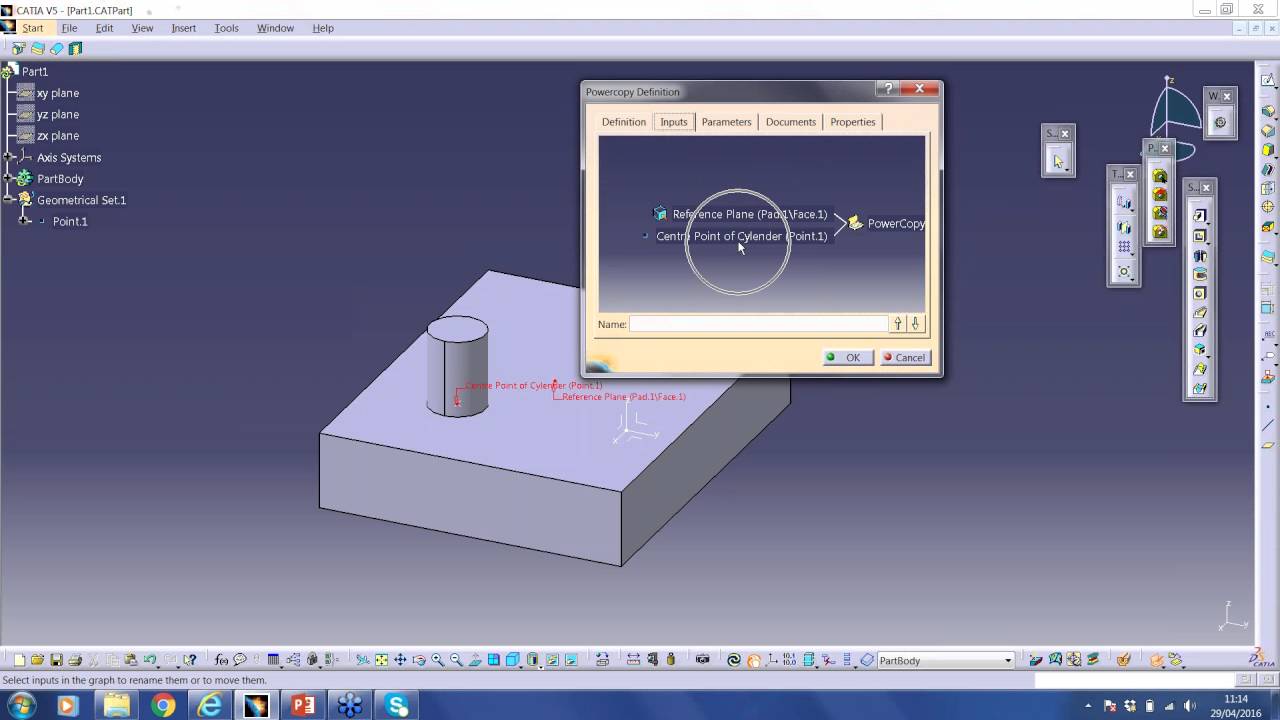Viewport: 1280px width, 720px height.
Task: Open the PartBody dropdown list
Action: [1007, 660]
